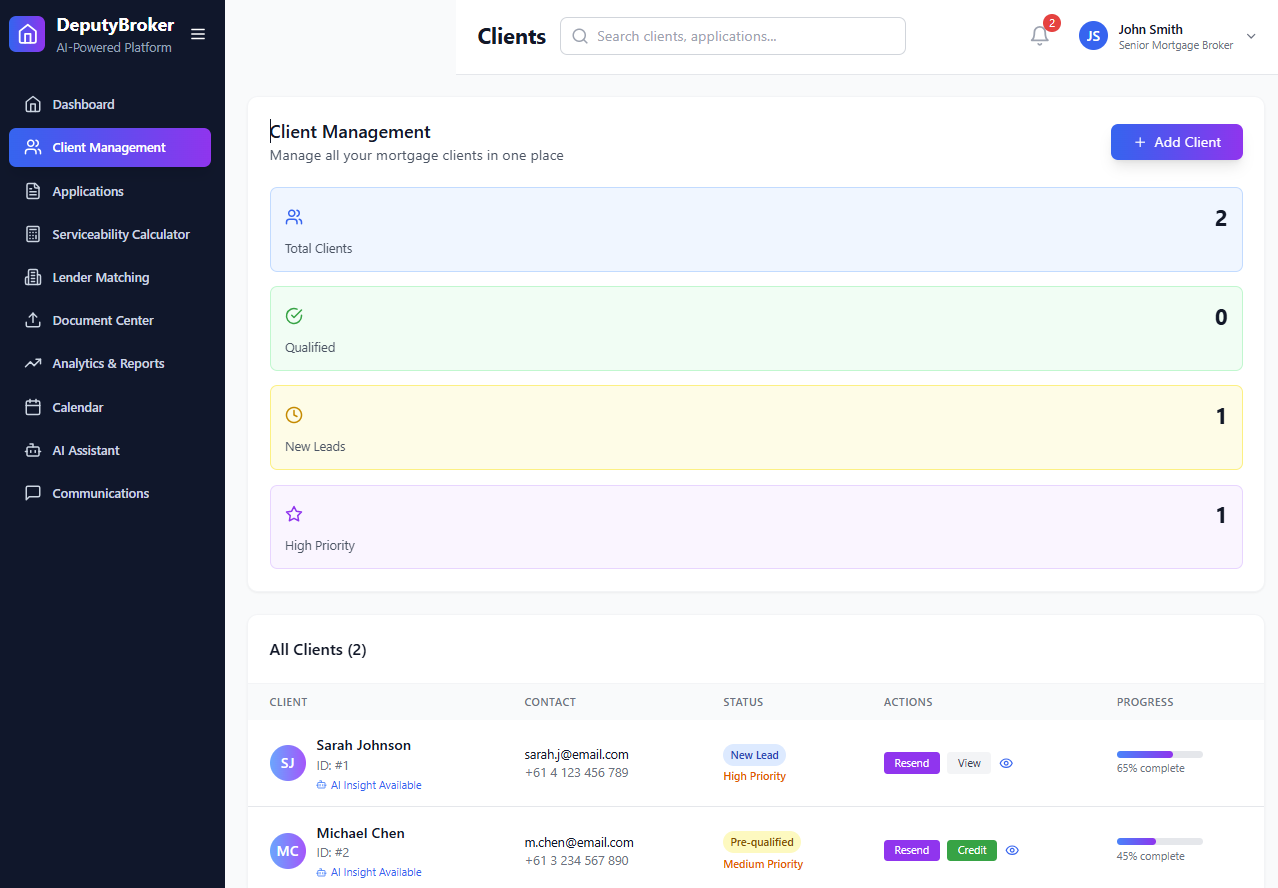
Task: Click the Add Client button
Action: [x=1176, y=142]
